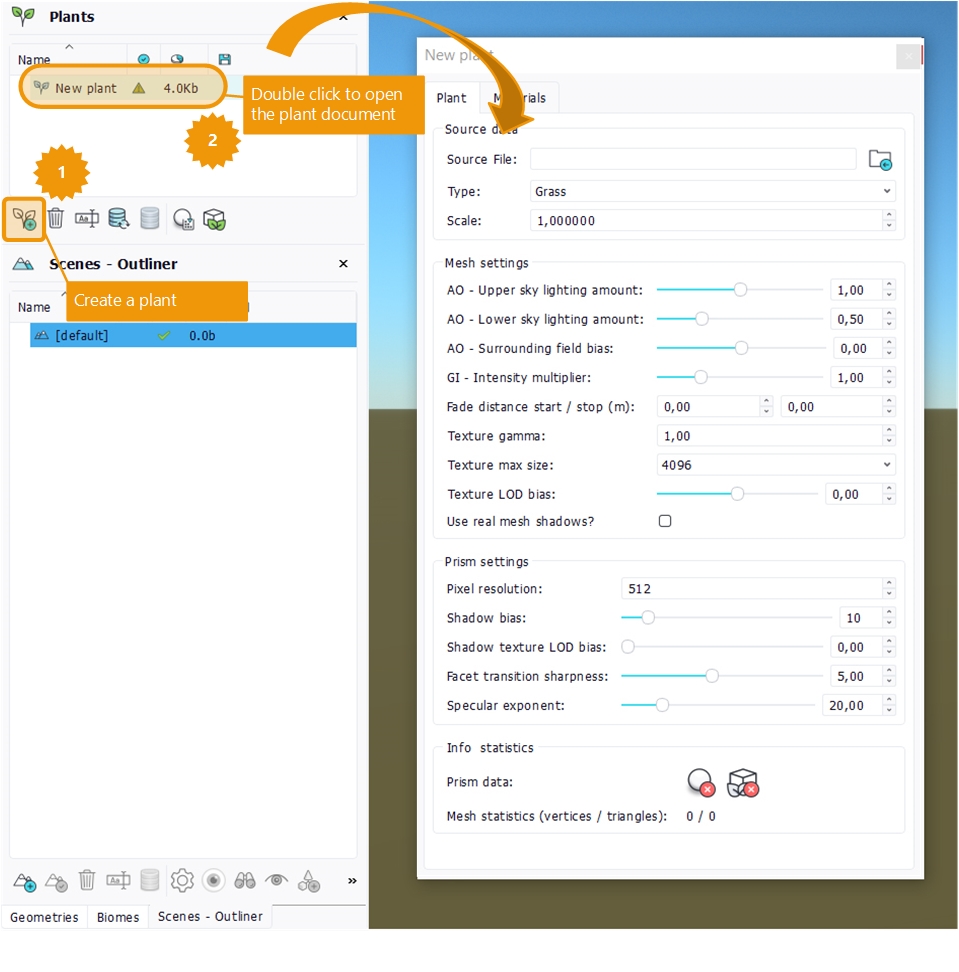This screenshot has height=972, width=959.
Task: Expand the scene toolbar overflow chevron
Action: (351, 881)
